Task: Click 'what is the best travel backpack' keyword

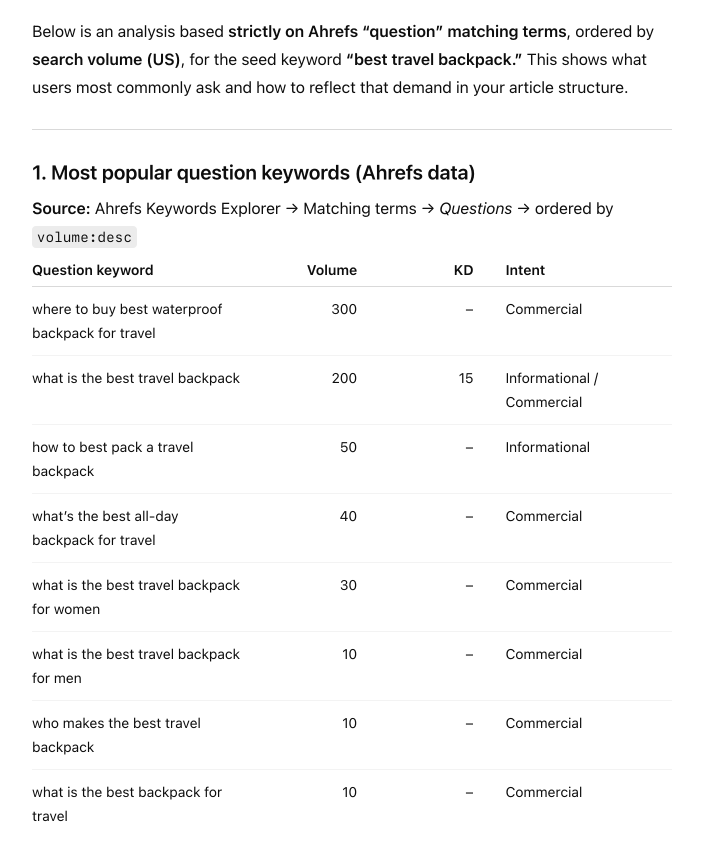Action: pos(136,378)
